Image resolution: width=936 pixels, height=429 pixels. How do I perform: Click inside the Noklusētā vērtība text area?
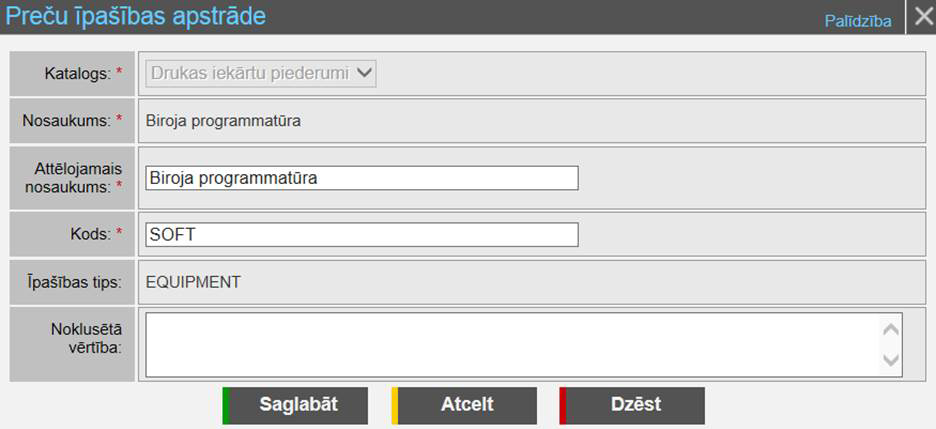tap(512, 345)
